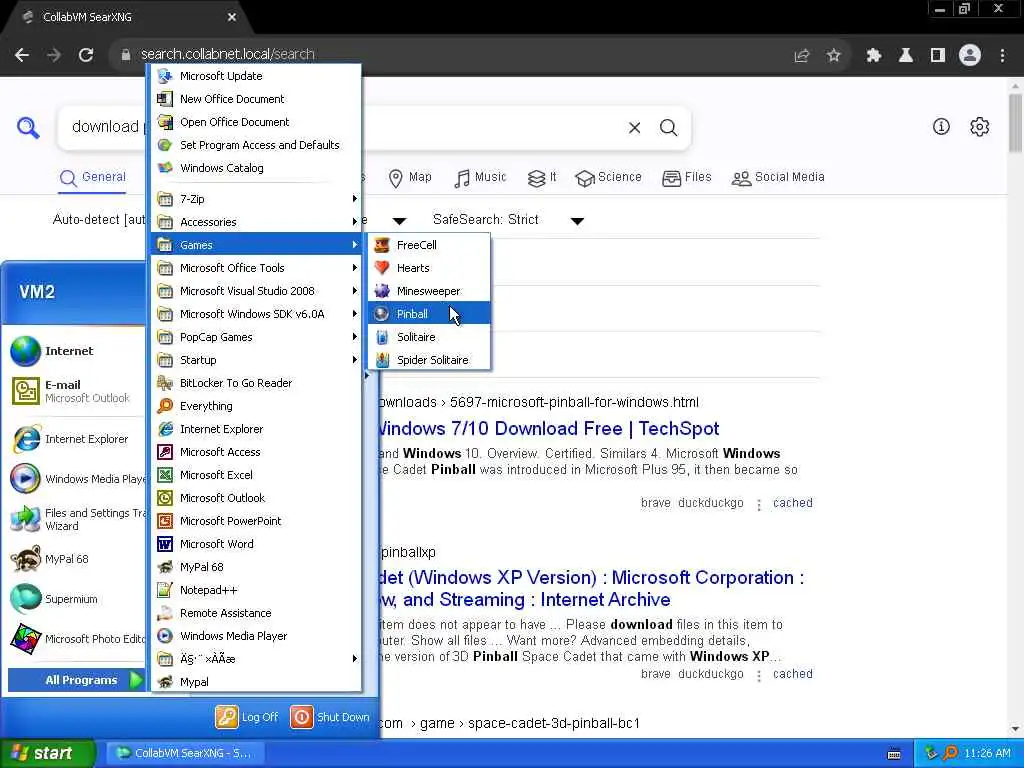
Task: Open E-mail Microsoft Outlook pinned shortcut
Action: (74, 391)
